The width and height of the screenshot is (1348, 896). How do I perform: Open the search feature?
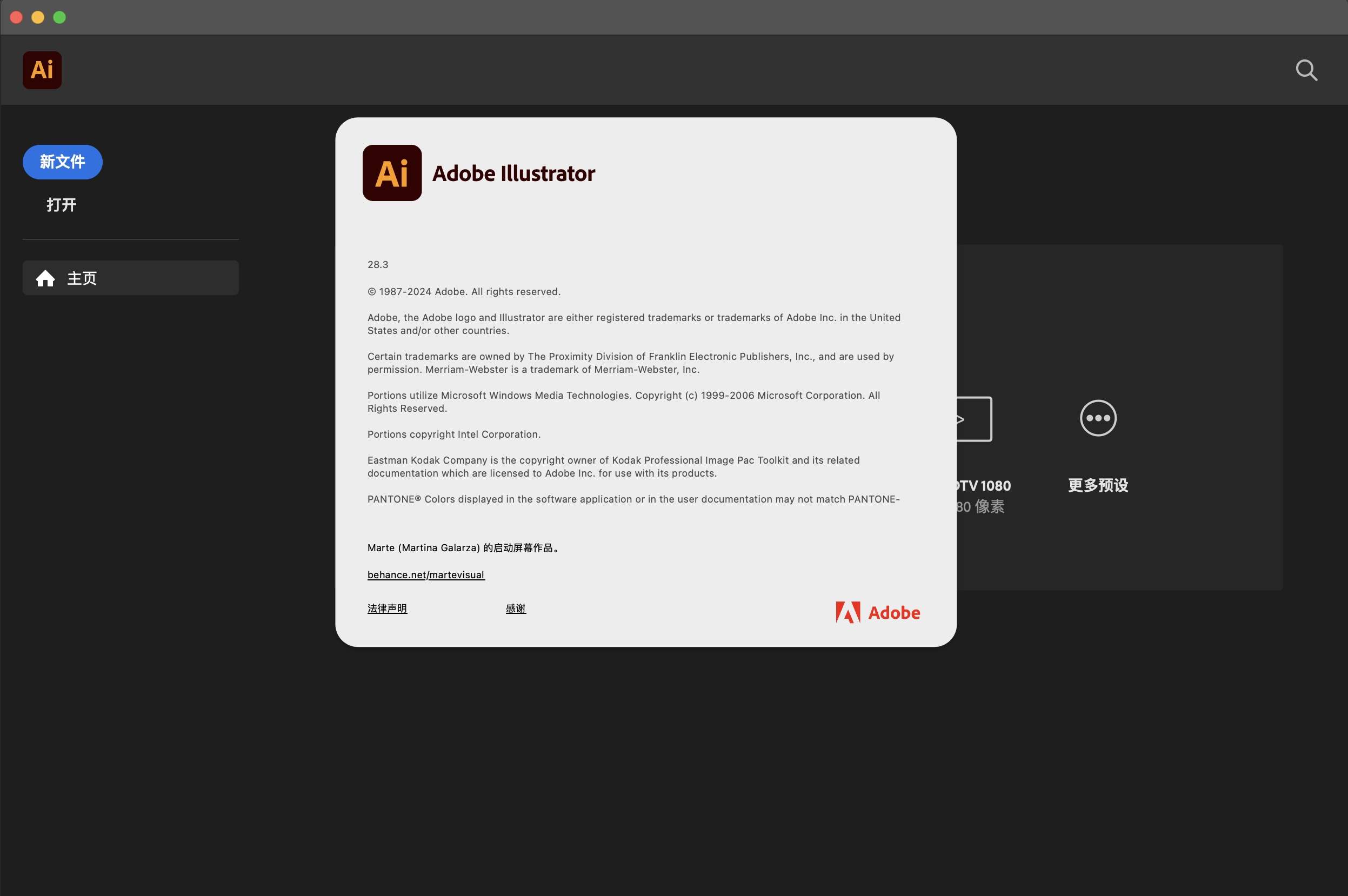(1306, 70)
